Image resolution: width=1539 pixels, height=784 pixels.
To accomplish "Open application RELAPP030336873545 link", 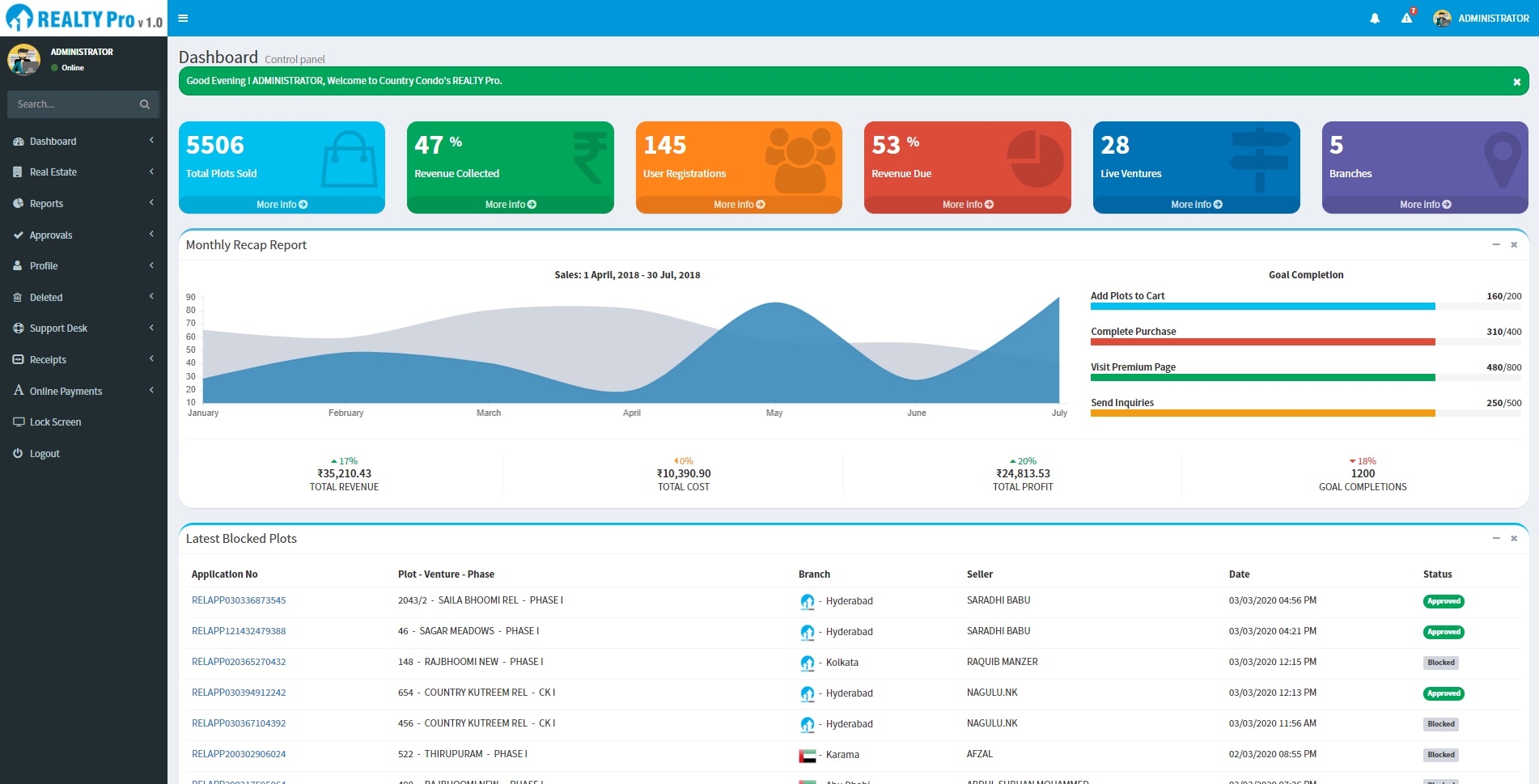I will [239, 600].
